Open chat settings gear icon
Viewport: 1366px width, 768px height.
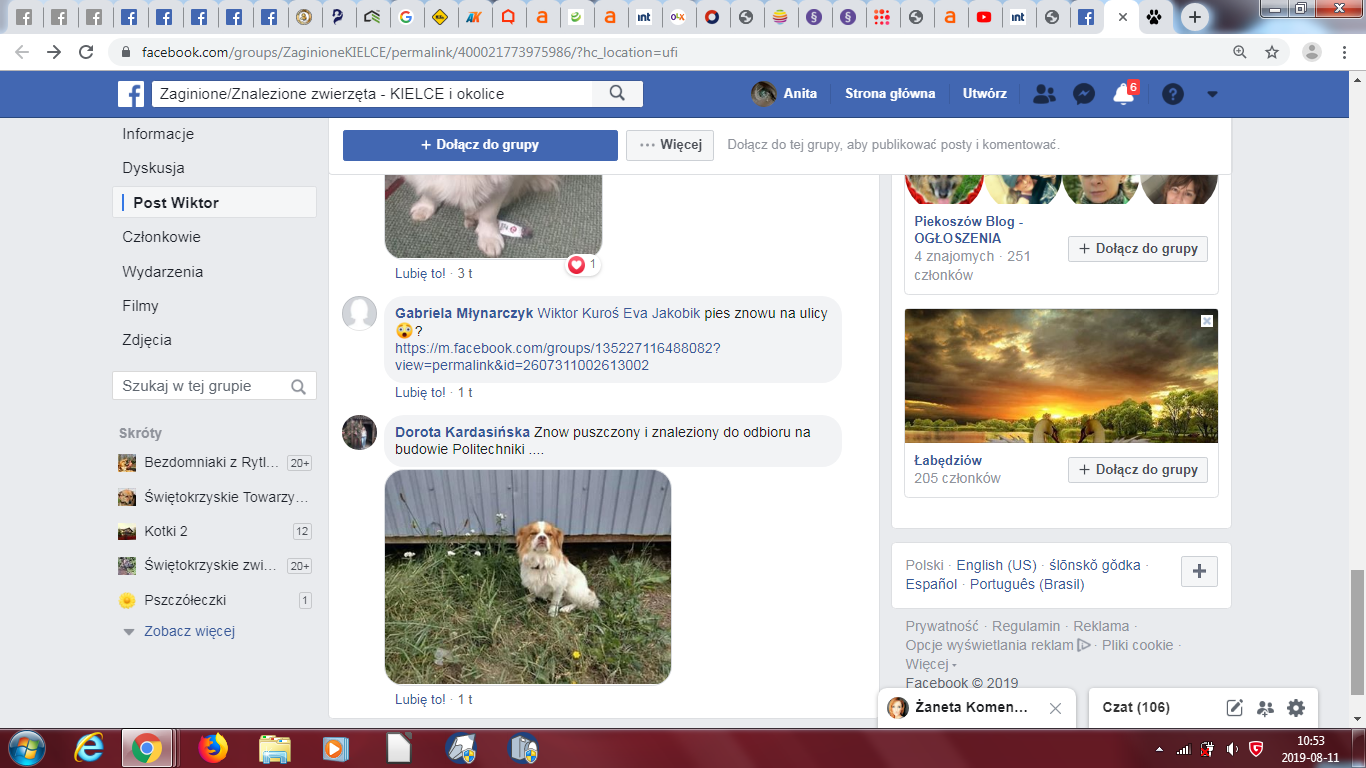click(x=1296, y=708)
